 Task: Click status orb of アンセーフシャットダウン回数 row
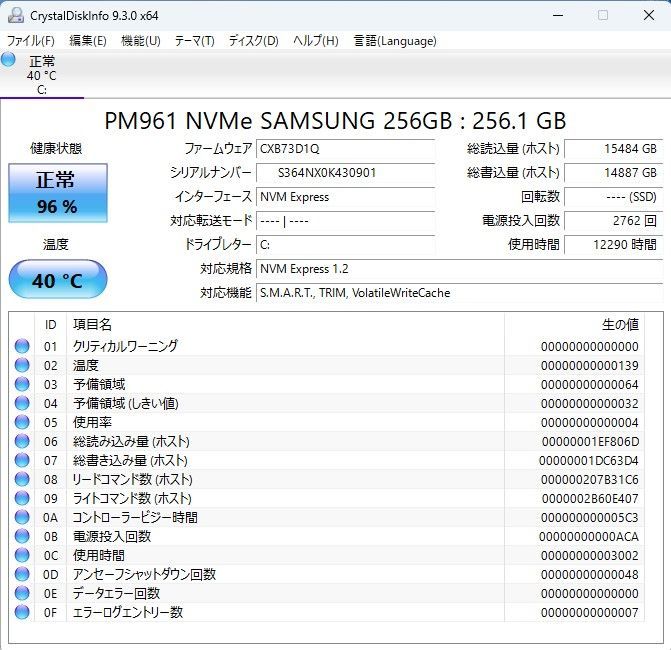pyautogui.click(x=22, y=574)
